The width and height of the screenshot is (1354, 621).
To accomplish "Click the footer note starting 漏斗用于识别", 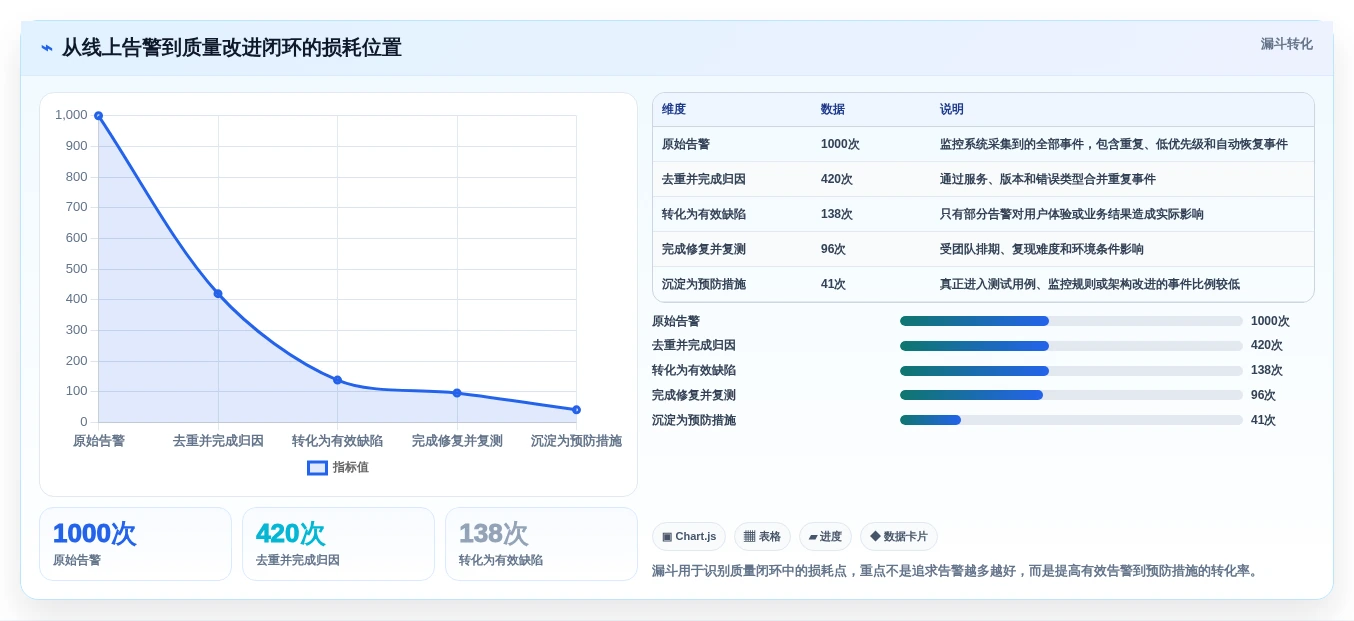I will tap(957, 571).
